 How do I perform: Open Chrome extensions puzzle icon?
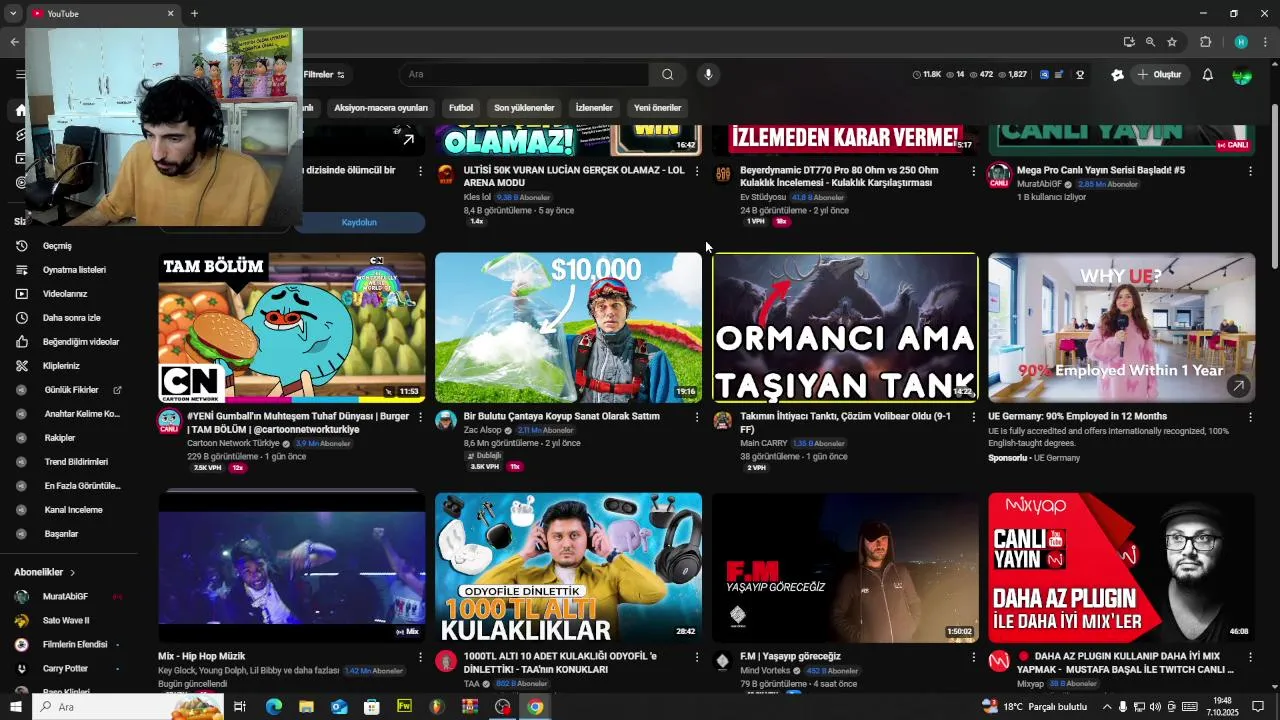1205,42
